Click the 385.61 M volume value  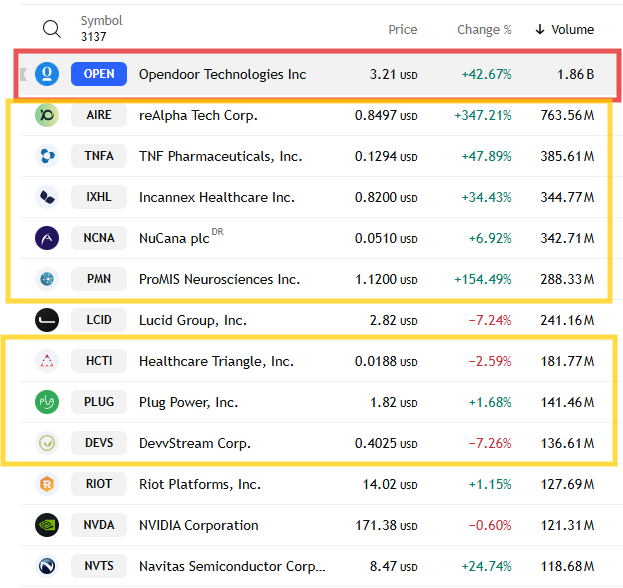(567, 156)
